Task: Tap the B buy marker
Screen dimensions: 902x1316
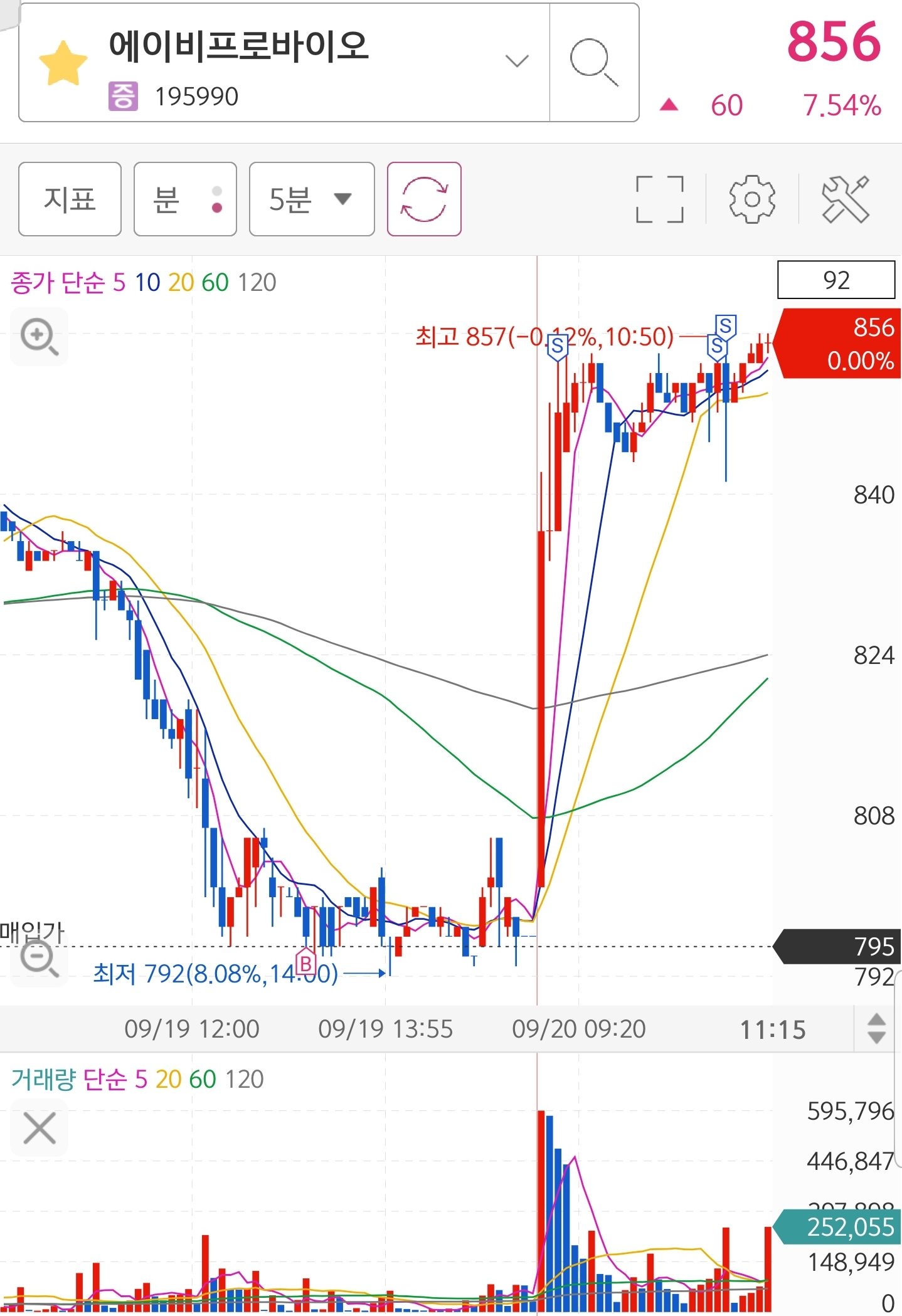Action: click(x=305, y=962)
